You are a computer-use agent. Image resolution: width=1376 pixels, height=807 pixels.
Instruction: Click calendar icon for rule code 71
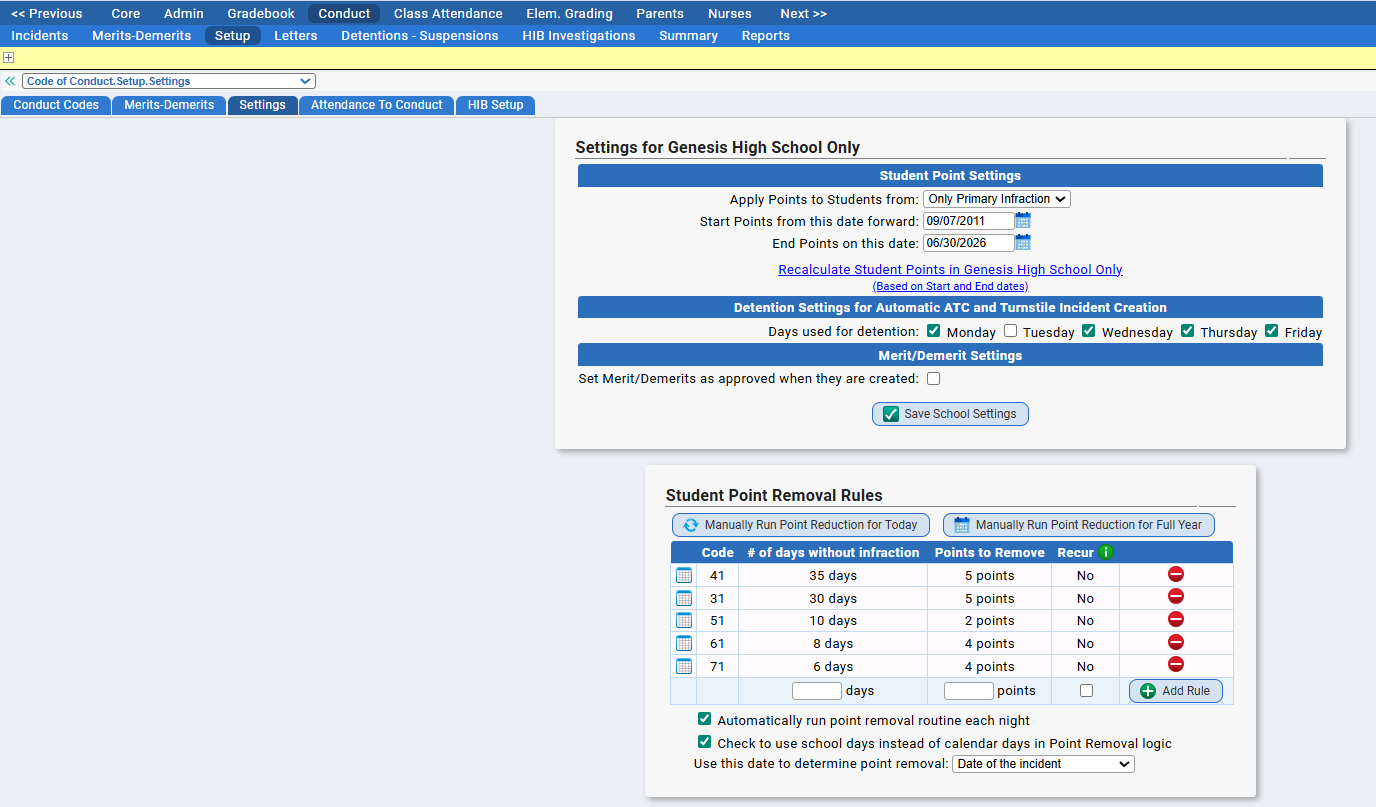[x=684, y=666]
